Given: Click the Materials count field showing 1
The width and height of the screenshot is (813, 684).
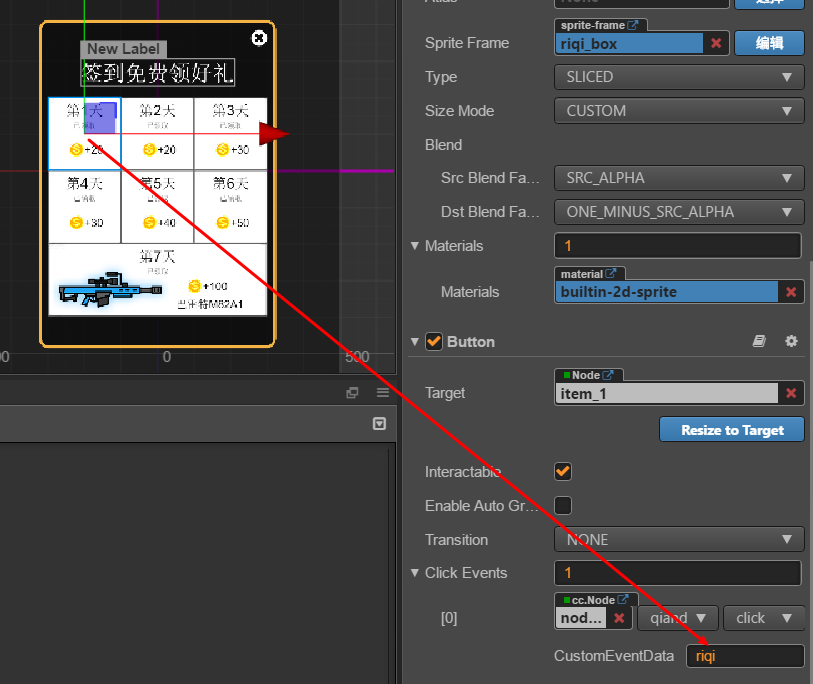Looking at the screenshot, I should 677,245.
